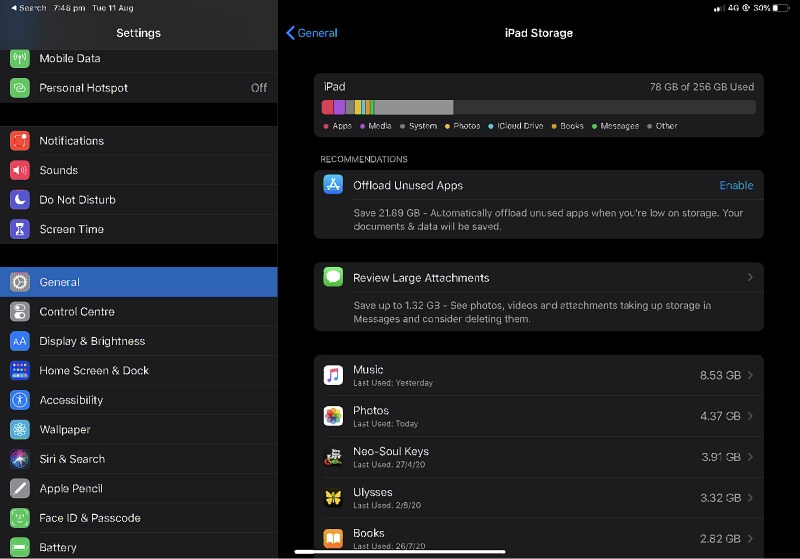This screenshot has height=559, width=800.
Task: Expand Books storage details chevron
Action: [x=750, y=539]
